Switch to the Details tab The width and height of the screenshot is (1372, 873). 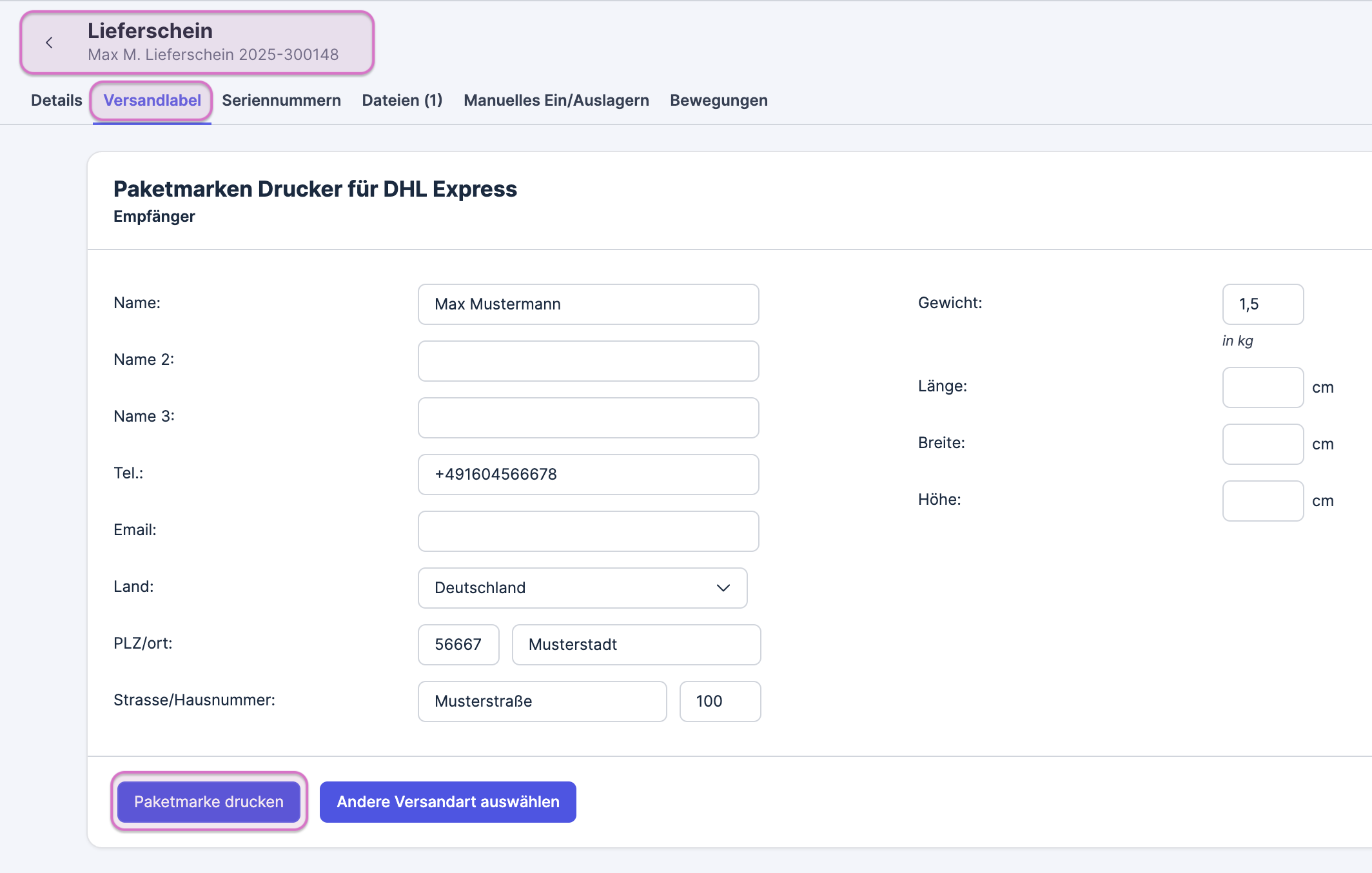pos(57,101)
